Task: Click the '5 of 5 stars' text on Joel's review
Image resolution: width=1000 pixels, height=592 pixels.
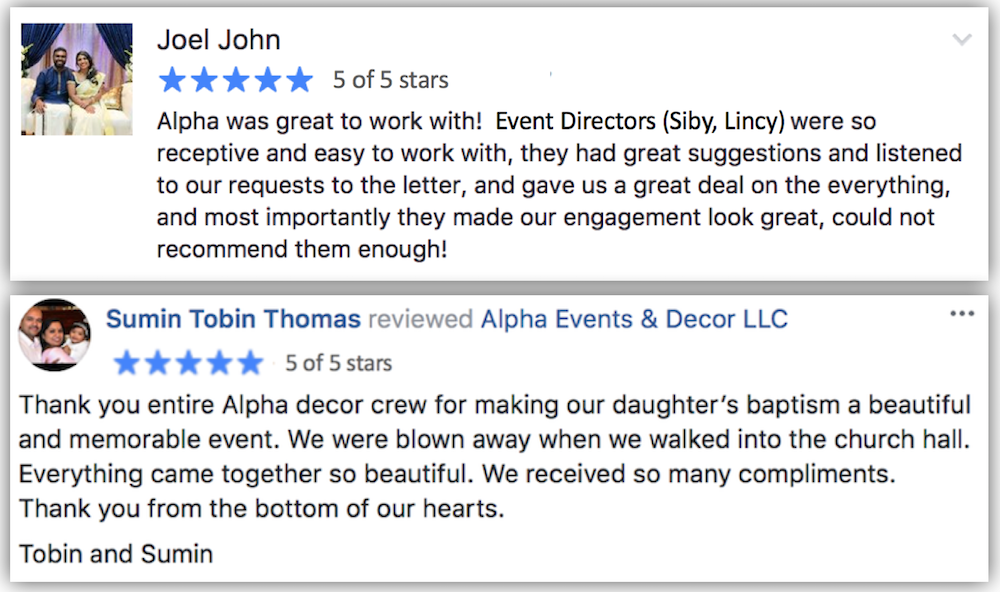Action: (x=390, y=80)
